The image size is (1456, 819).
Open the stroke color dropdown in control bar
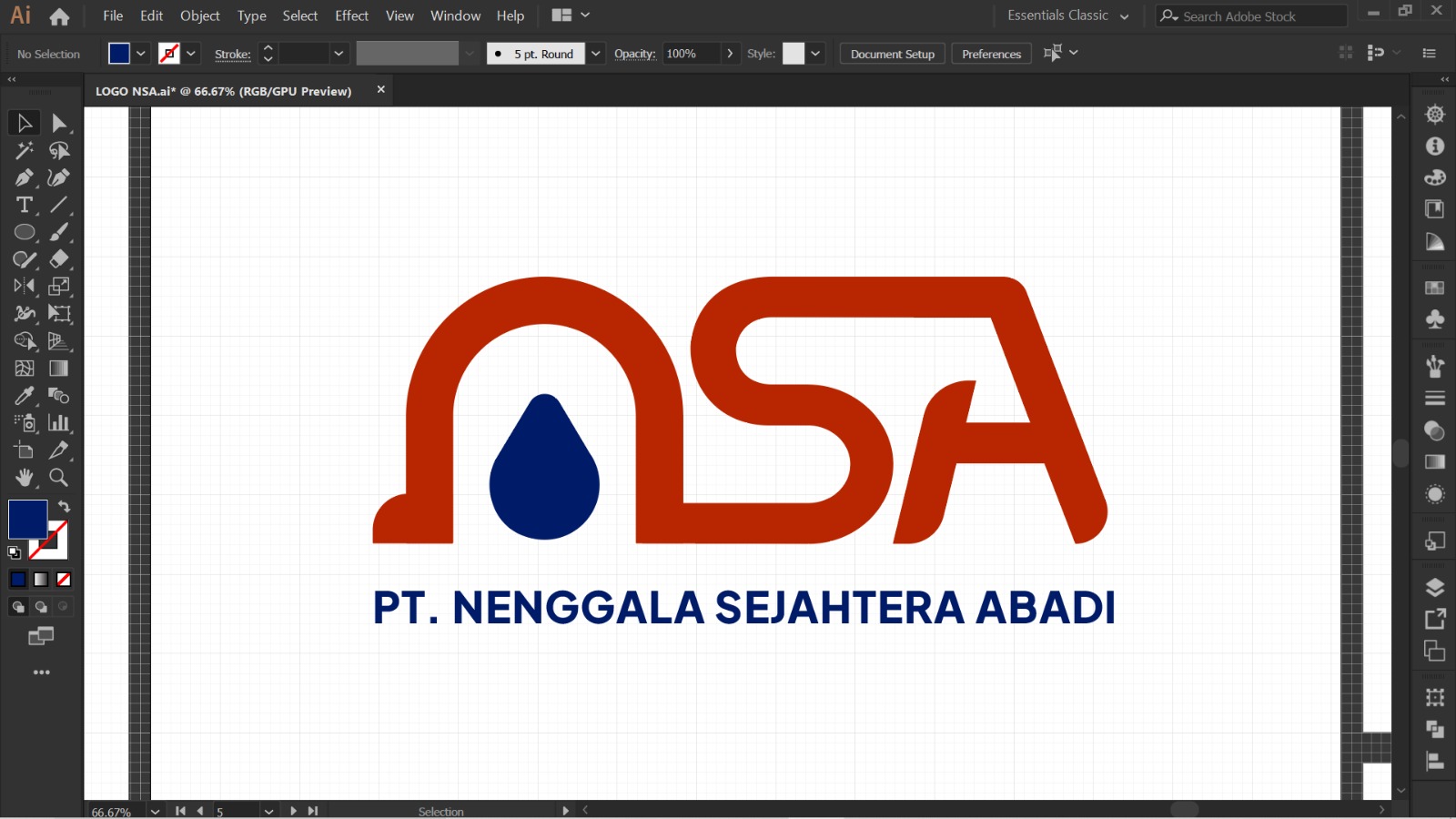click(x=191, y=54)
